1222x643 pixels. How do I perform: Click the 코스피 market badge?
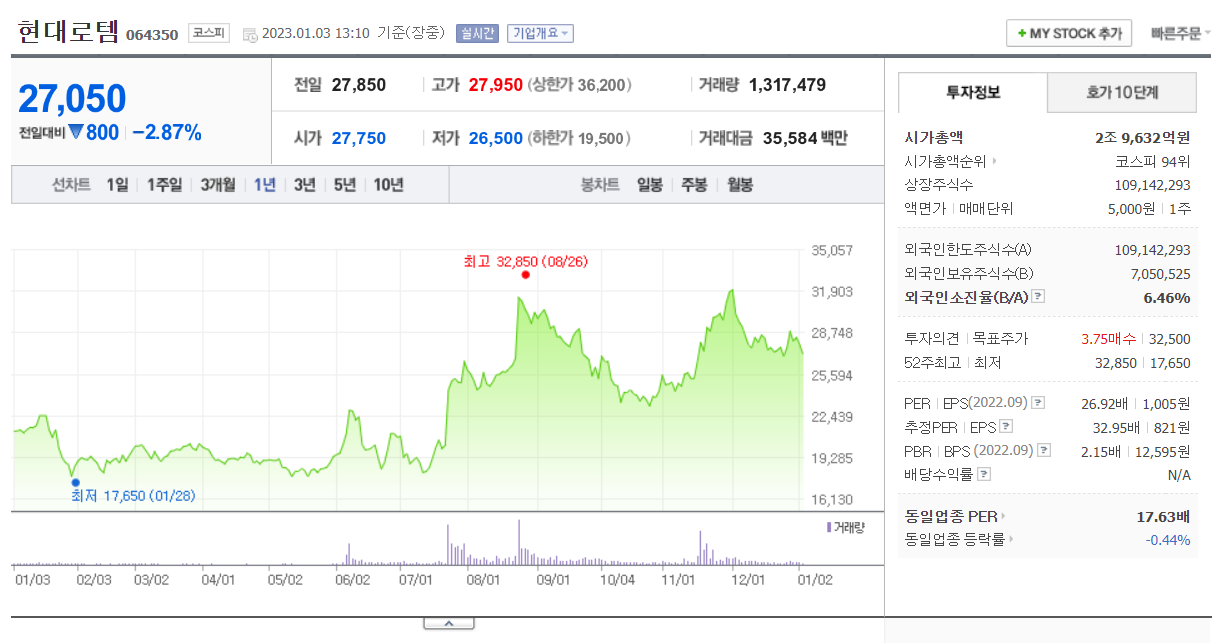(209, 33)
